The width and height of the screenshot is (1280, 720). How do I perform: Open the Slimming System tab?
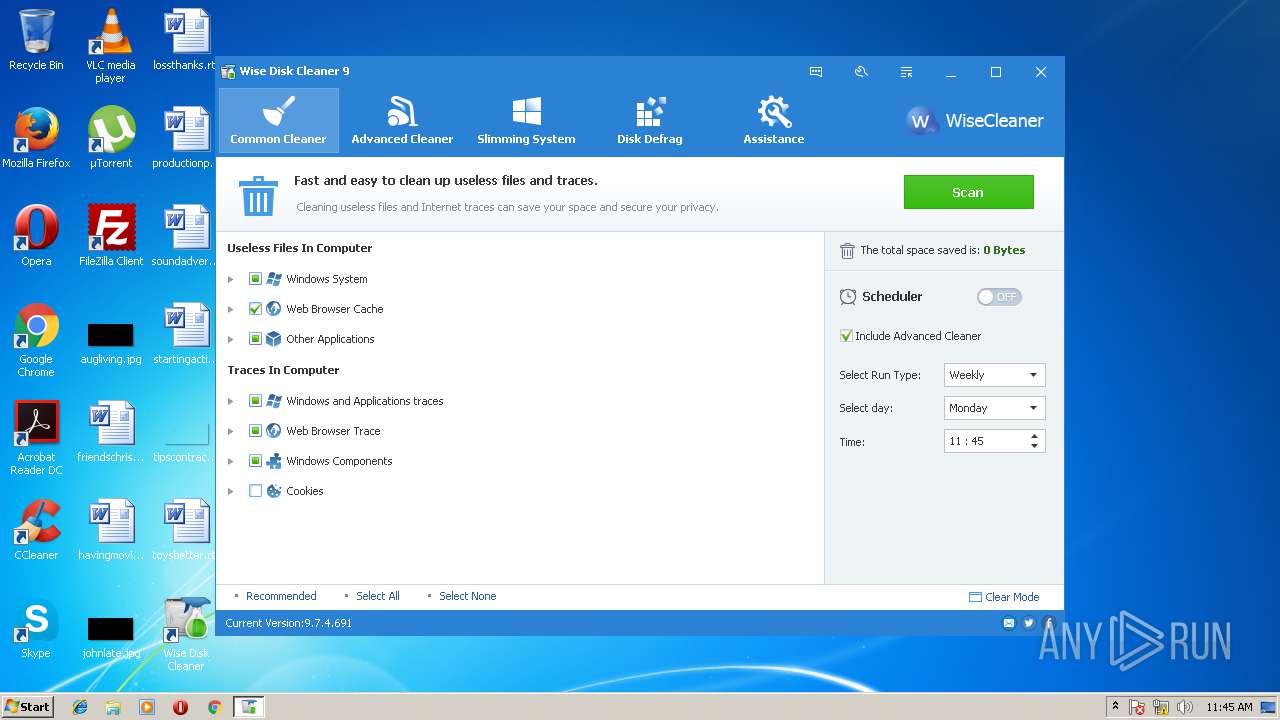click(526, 120)
